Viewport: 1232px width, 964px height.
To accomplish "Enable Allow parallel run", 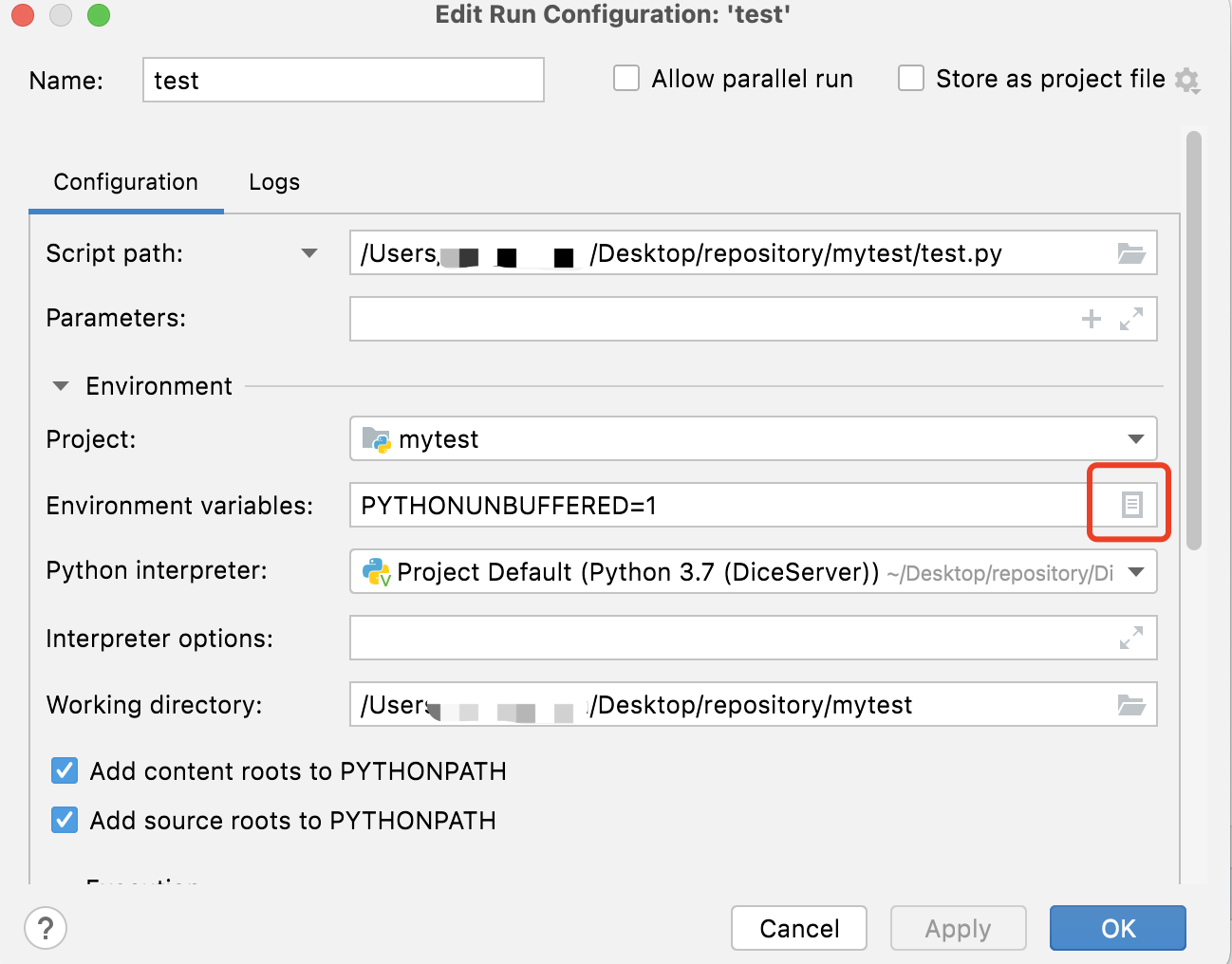I will (626, 78).
